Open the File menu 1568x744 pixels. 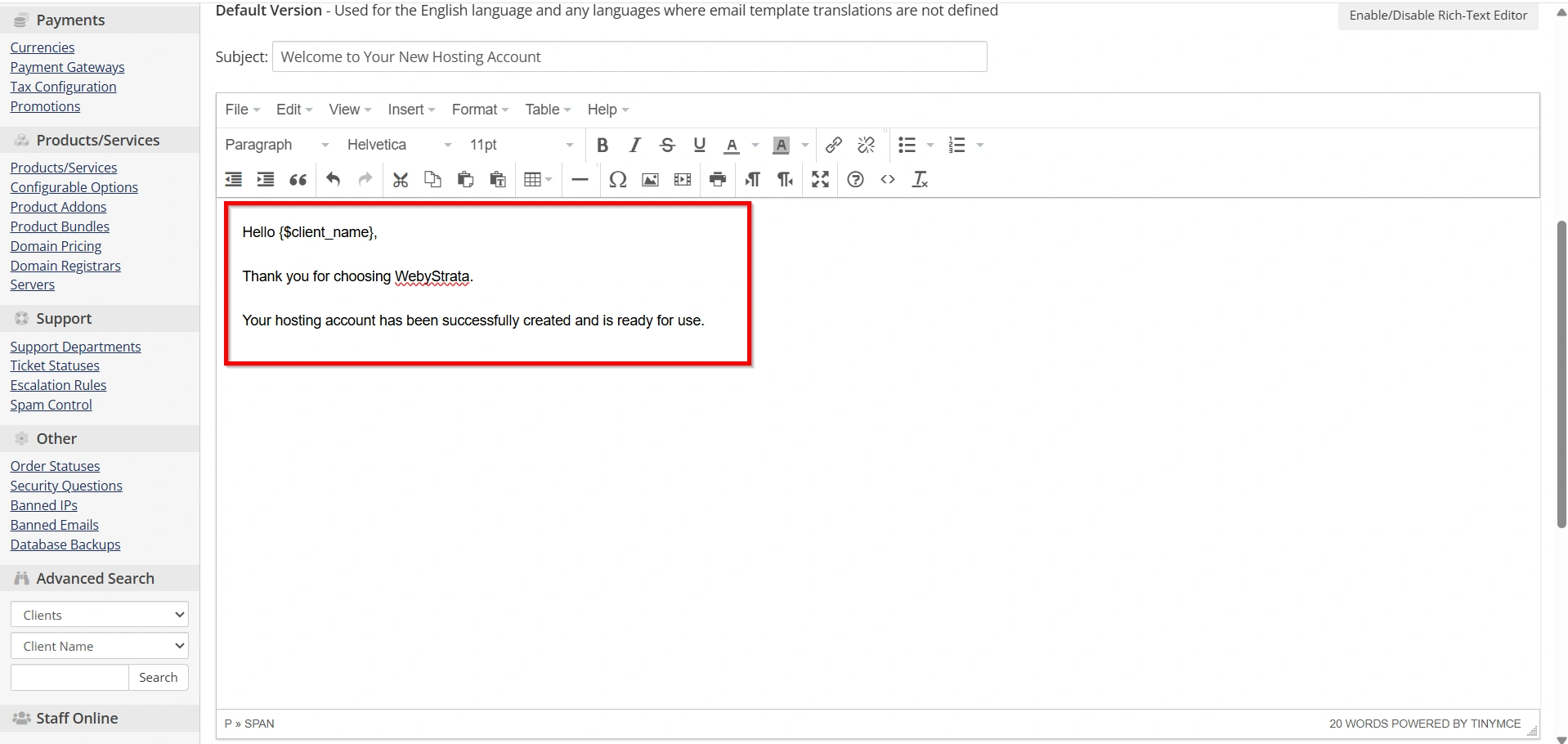tap(243, 110)
